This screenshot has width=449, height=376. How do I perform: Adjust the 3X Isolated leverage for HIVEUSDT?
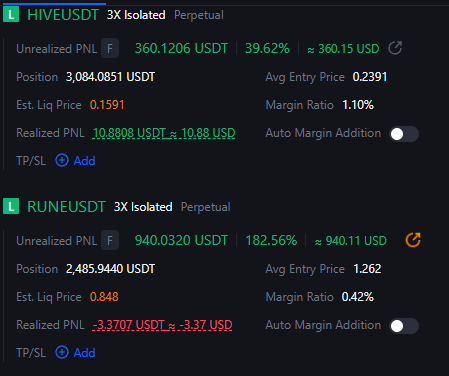click(x=136, y=15)
